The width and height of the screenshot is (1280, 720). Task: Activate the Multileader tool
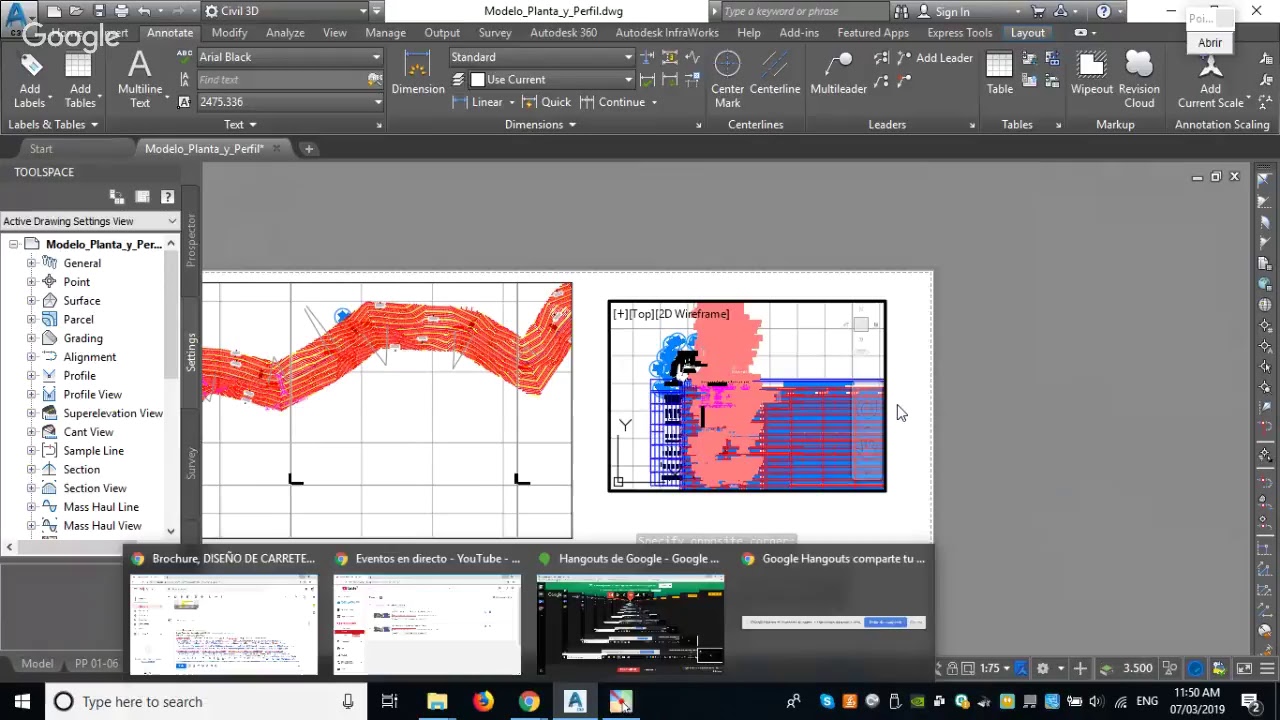838,73
